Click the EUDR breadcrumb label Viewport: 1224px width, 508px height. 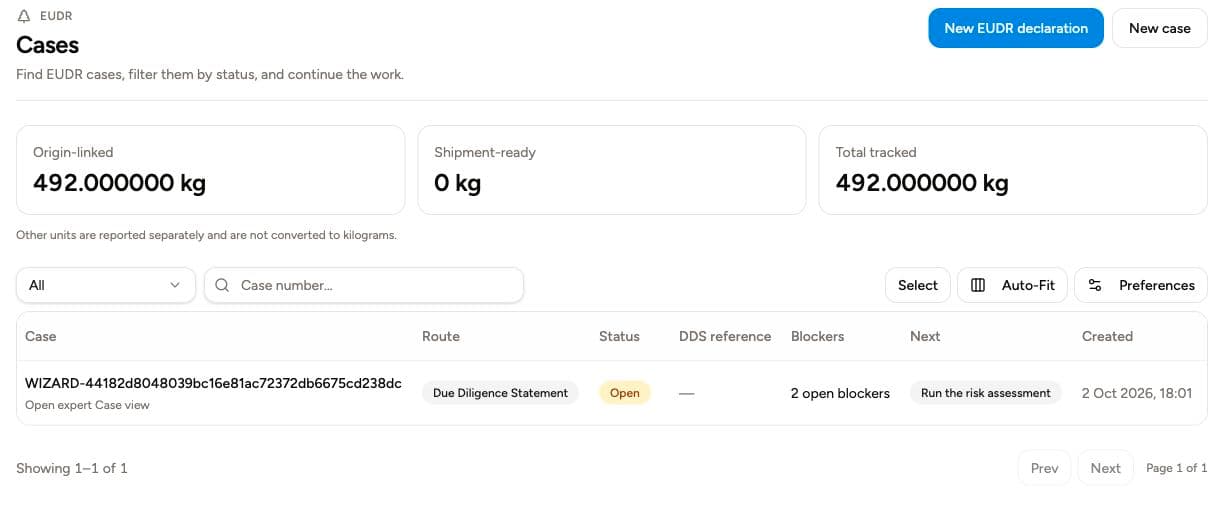tap(56, 16)
